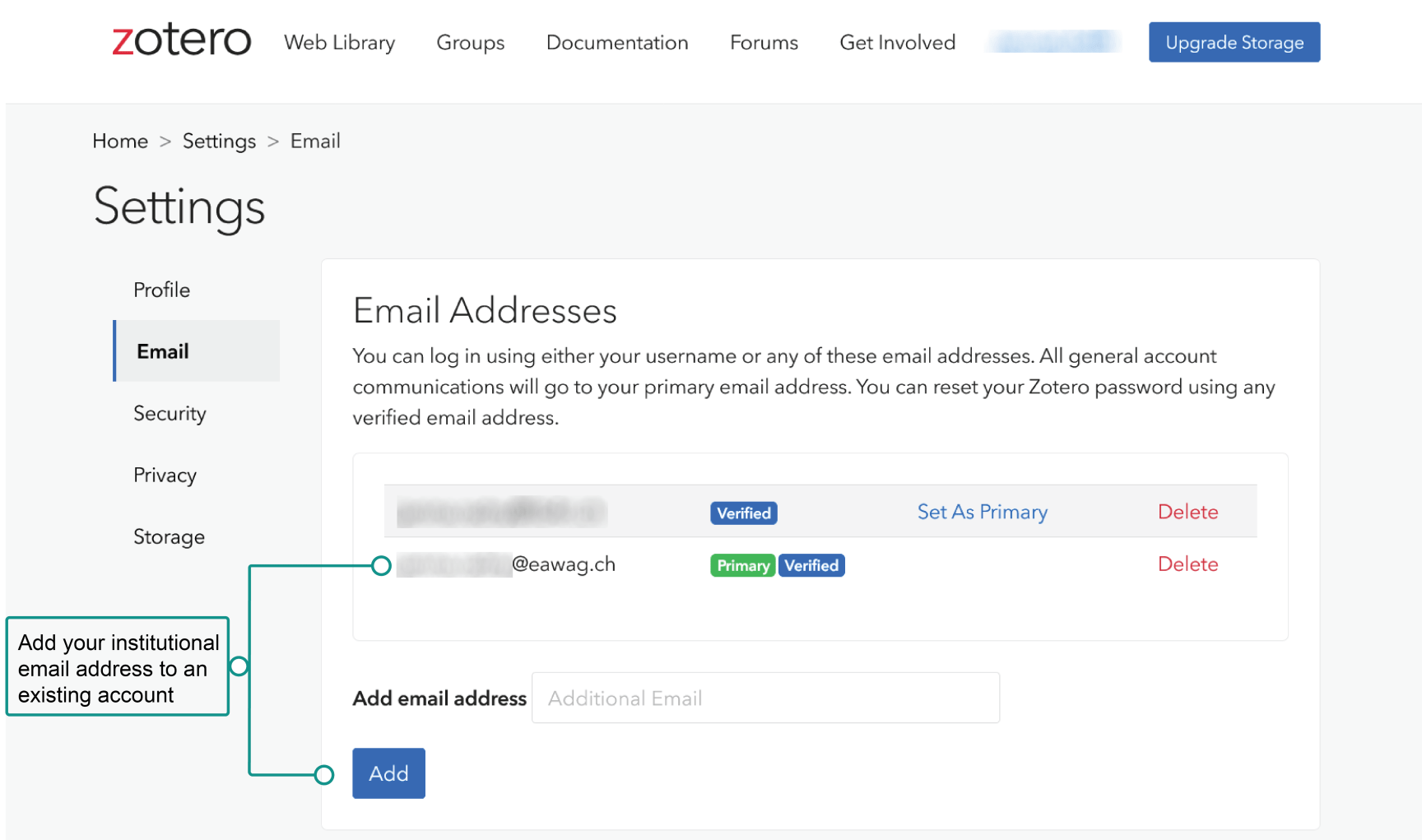Image resolution: width=1422 pixels, height=840 pixels.
Task: Click the Email Addresses heading
Action: [x=485, y=311]
